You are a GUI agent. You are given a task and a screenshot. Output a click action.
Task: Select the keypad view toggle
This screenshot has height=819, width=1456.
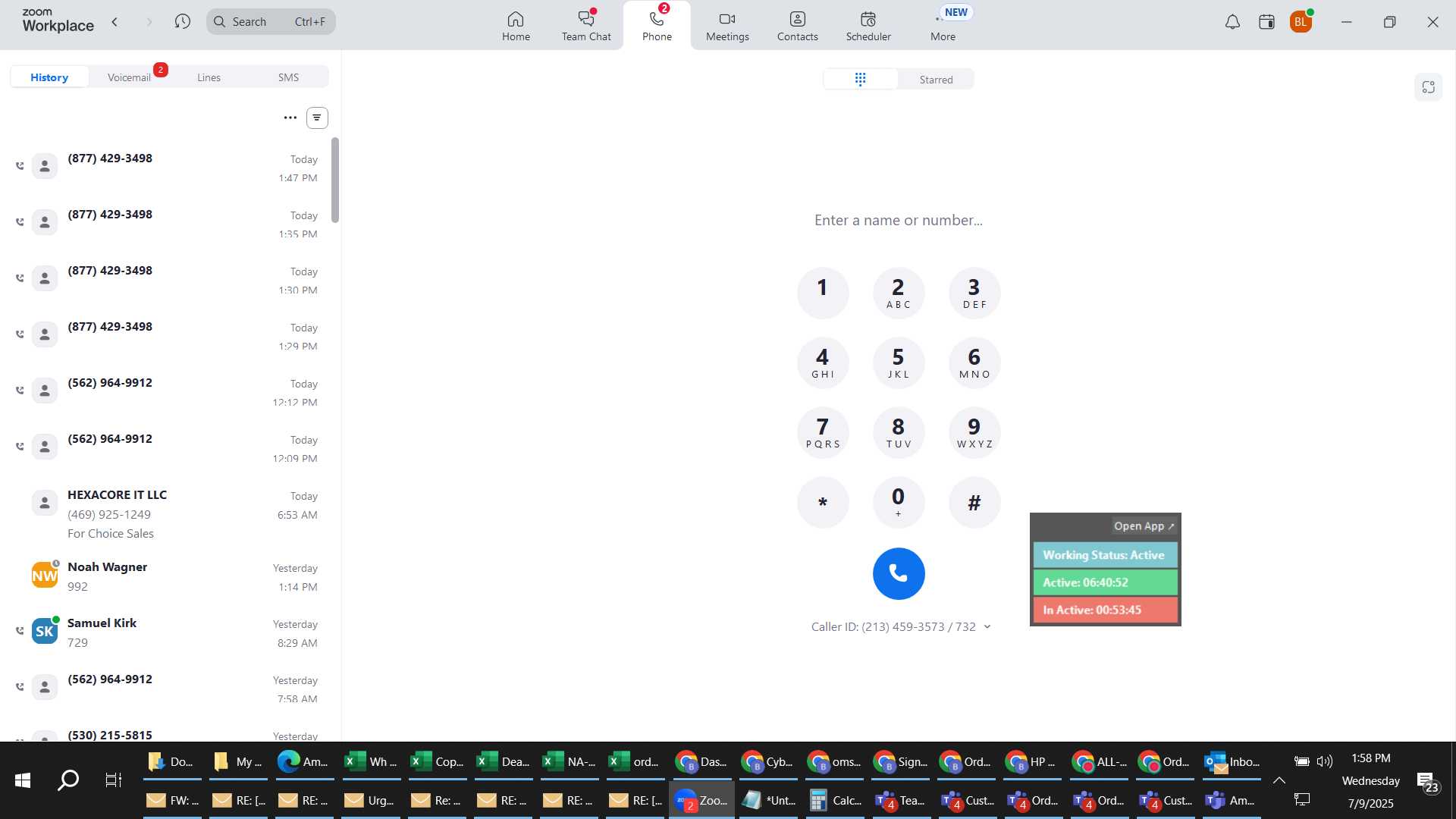tap(860, 79)
